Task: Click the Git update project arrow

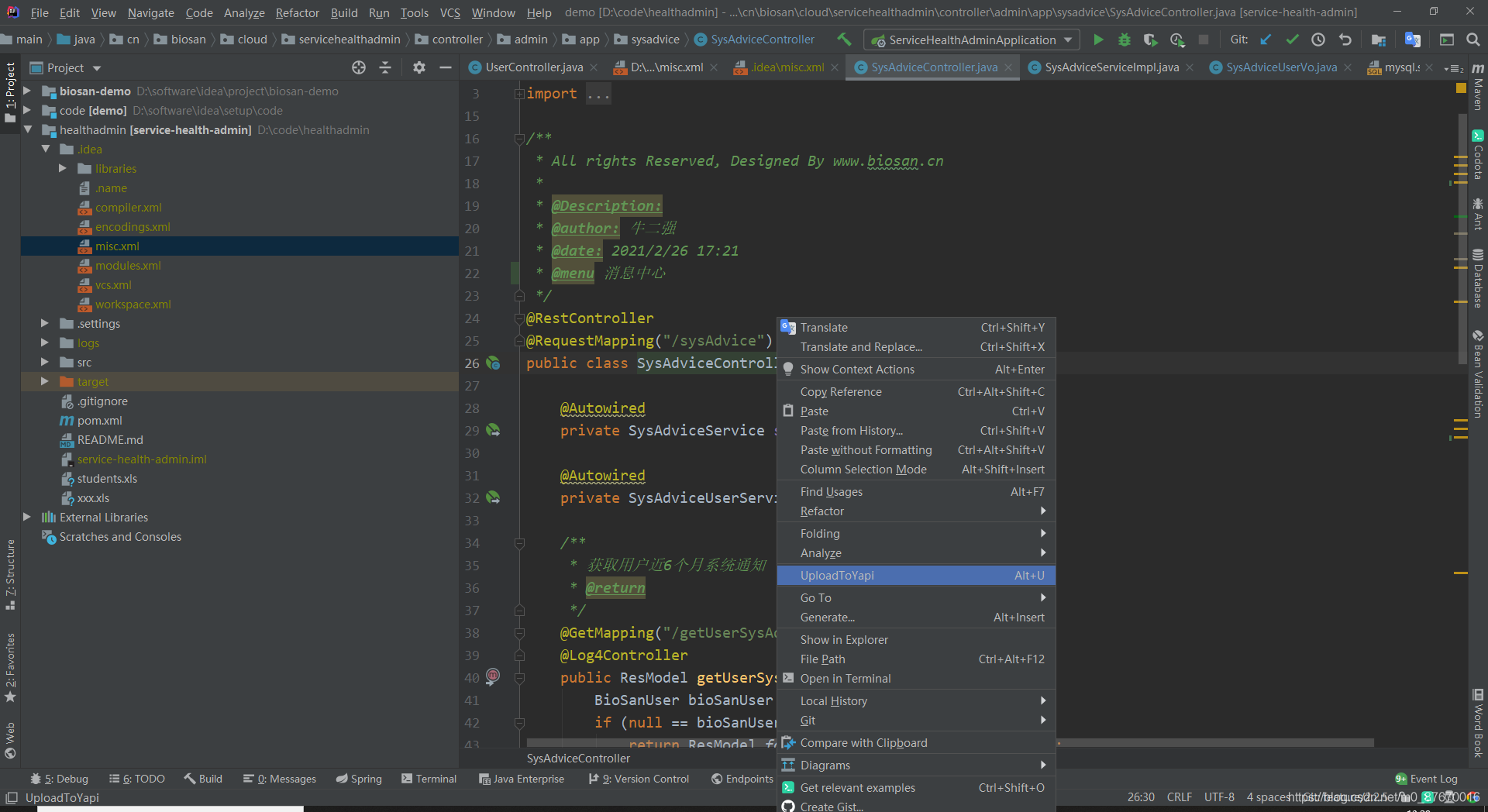Action: coord(1266,40)
